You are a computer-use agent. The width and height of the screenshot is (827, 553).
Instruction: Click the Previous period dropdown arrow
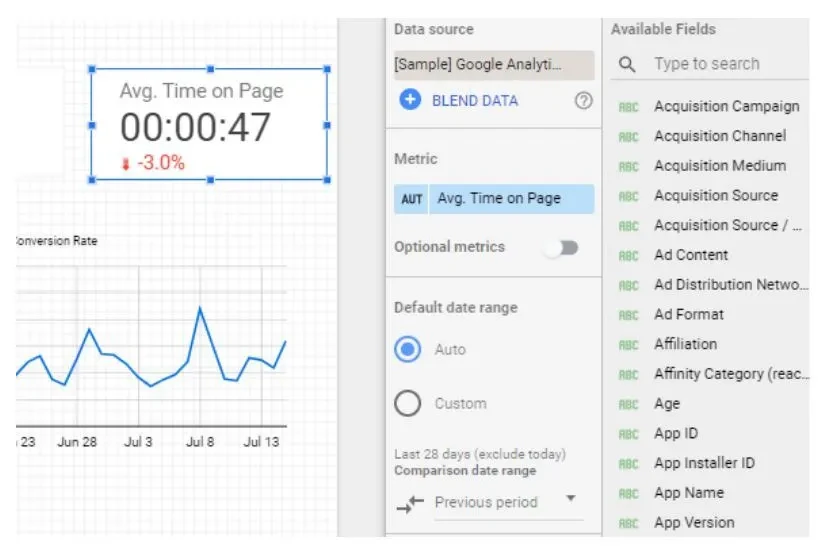pos(571,498)
